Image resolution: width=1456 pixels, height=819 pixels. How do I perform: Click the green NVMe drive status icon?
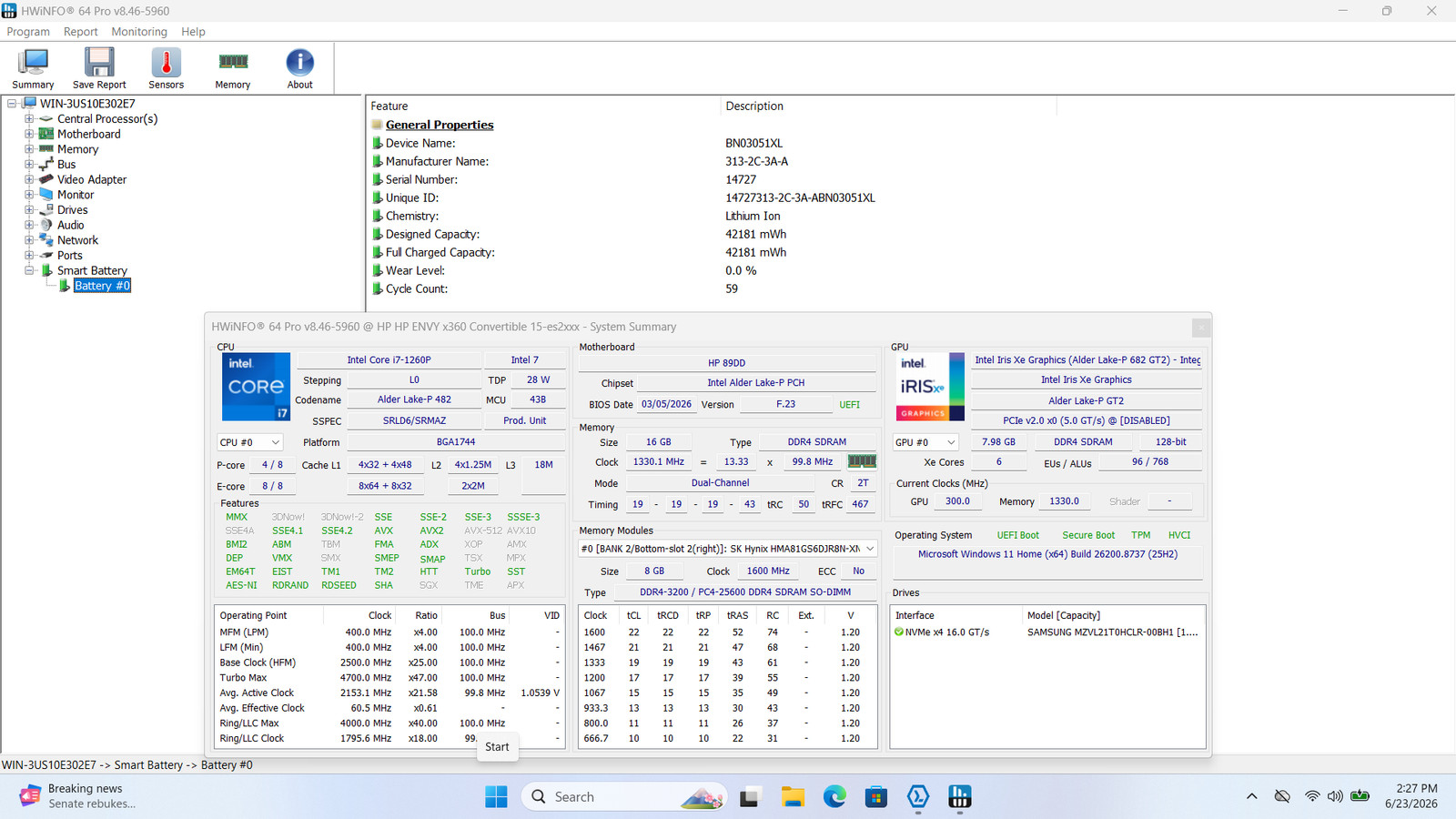(x=899, y=632)
